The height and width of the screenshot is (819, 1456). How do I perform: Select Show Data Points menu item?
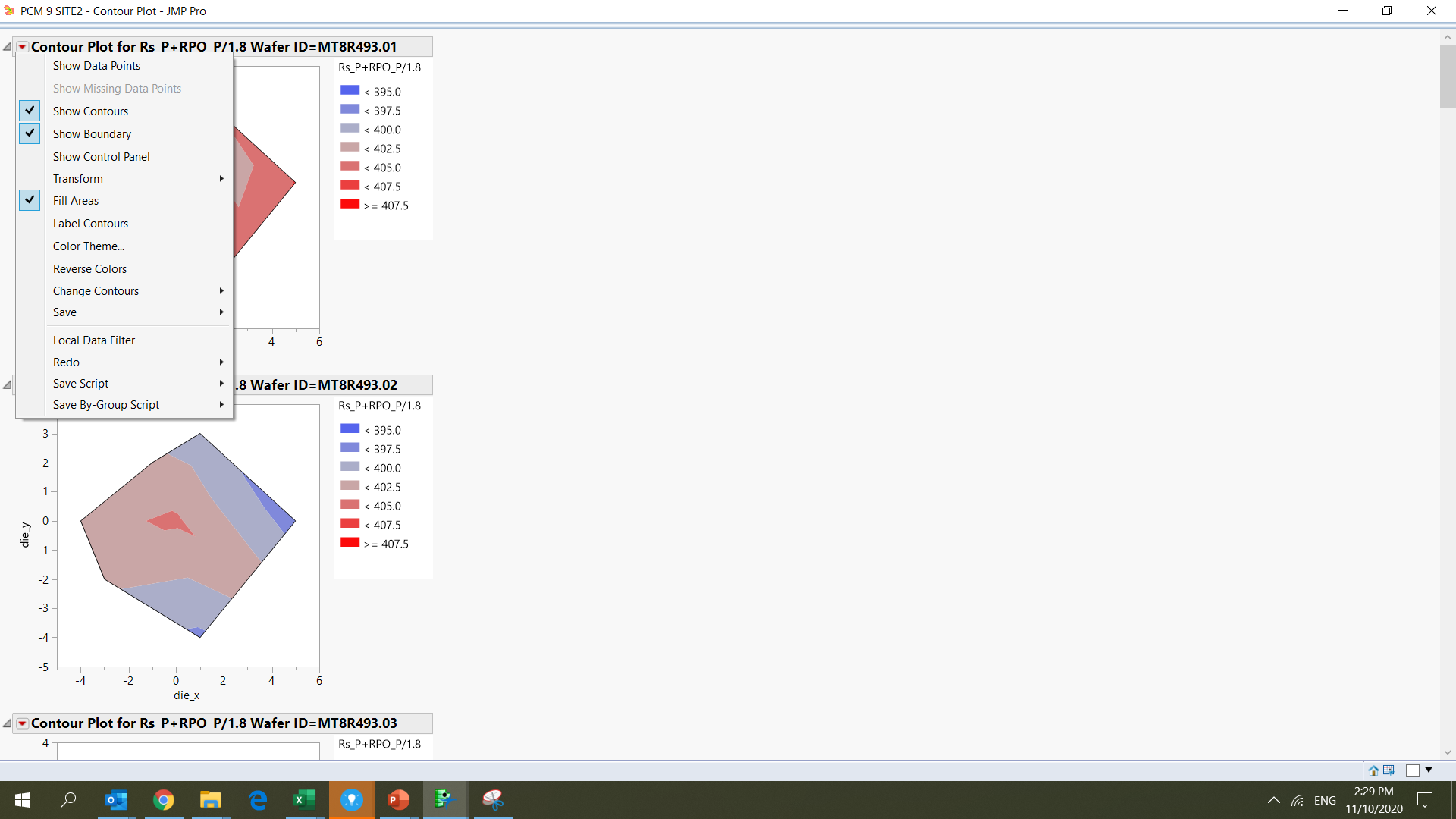[x=96, y=65]
